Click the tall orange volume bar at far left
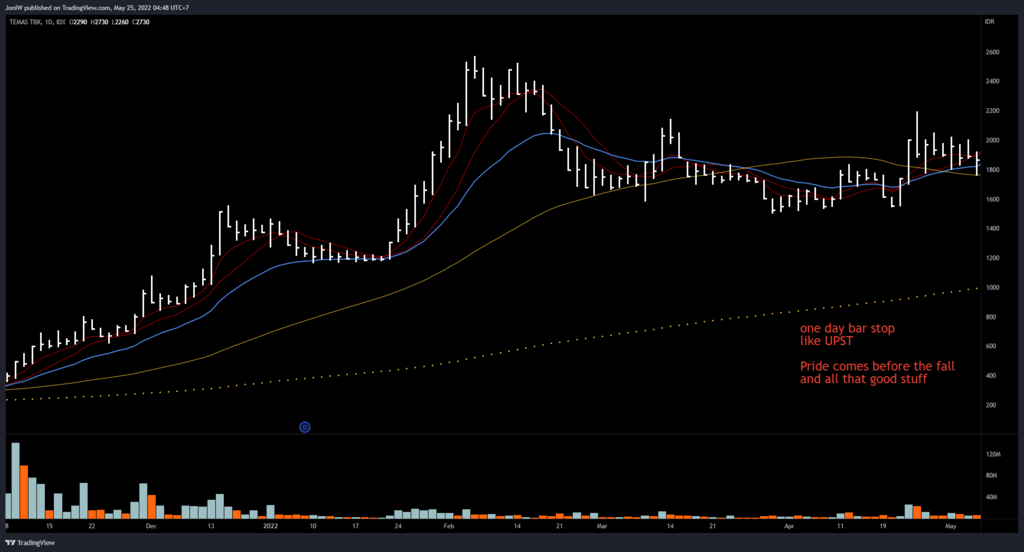 (23, 492)
